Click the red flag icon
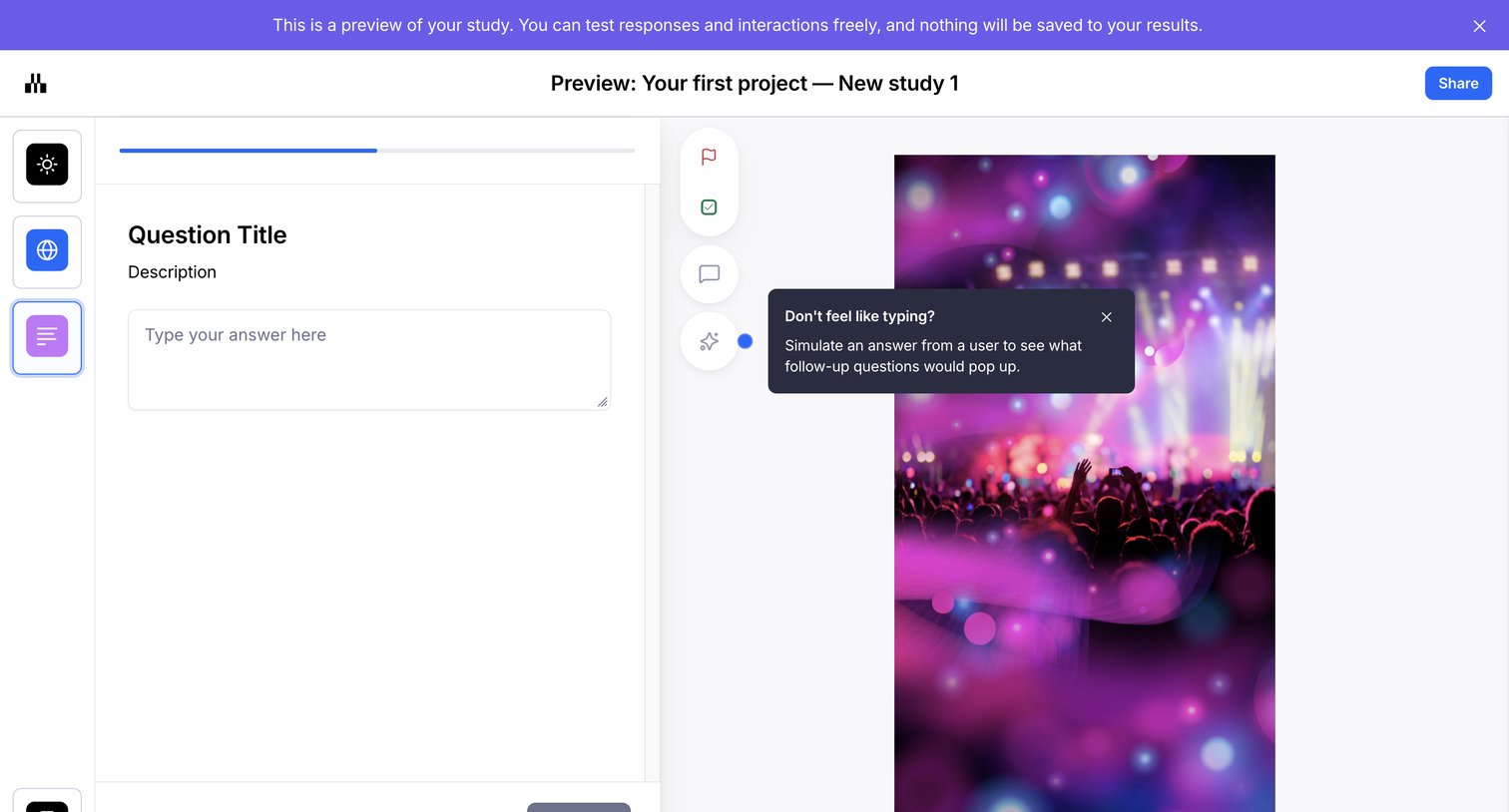Viewport: 1509px width, 812px height. [709, 157]
